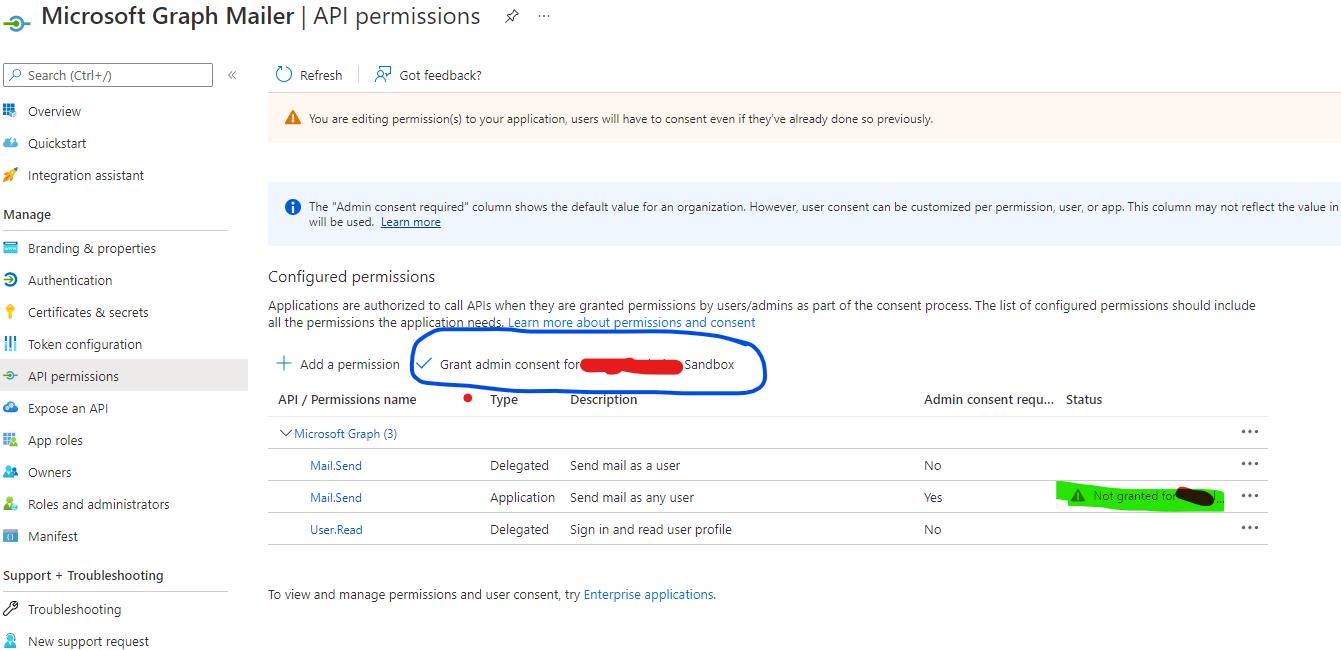Click the New support request person icon
This screenshot has width=1341, height=650.
tap(10, 641)
